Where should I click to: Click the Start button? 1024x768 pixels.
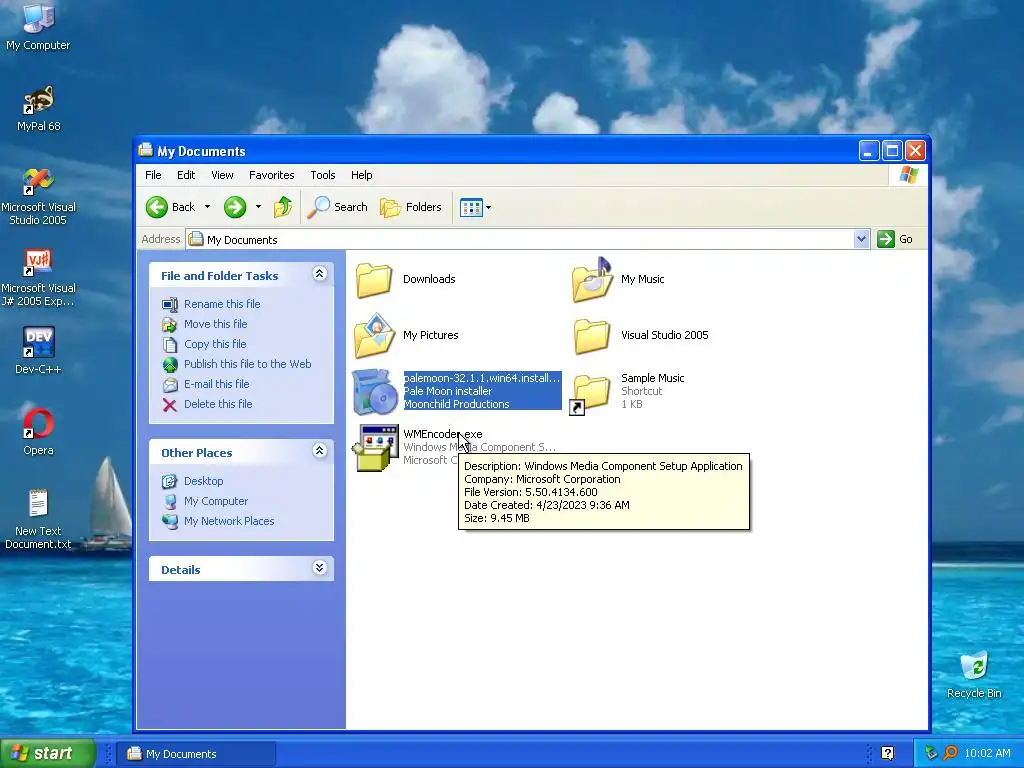48,754
